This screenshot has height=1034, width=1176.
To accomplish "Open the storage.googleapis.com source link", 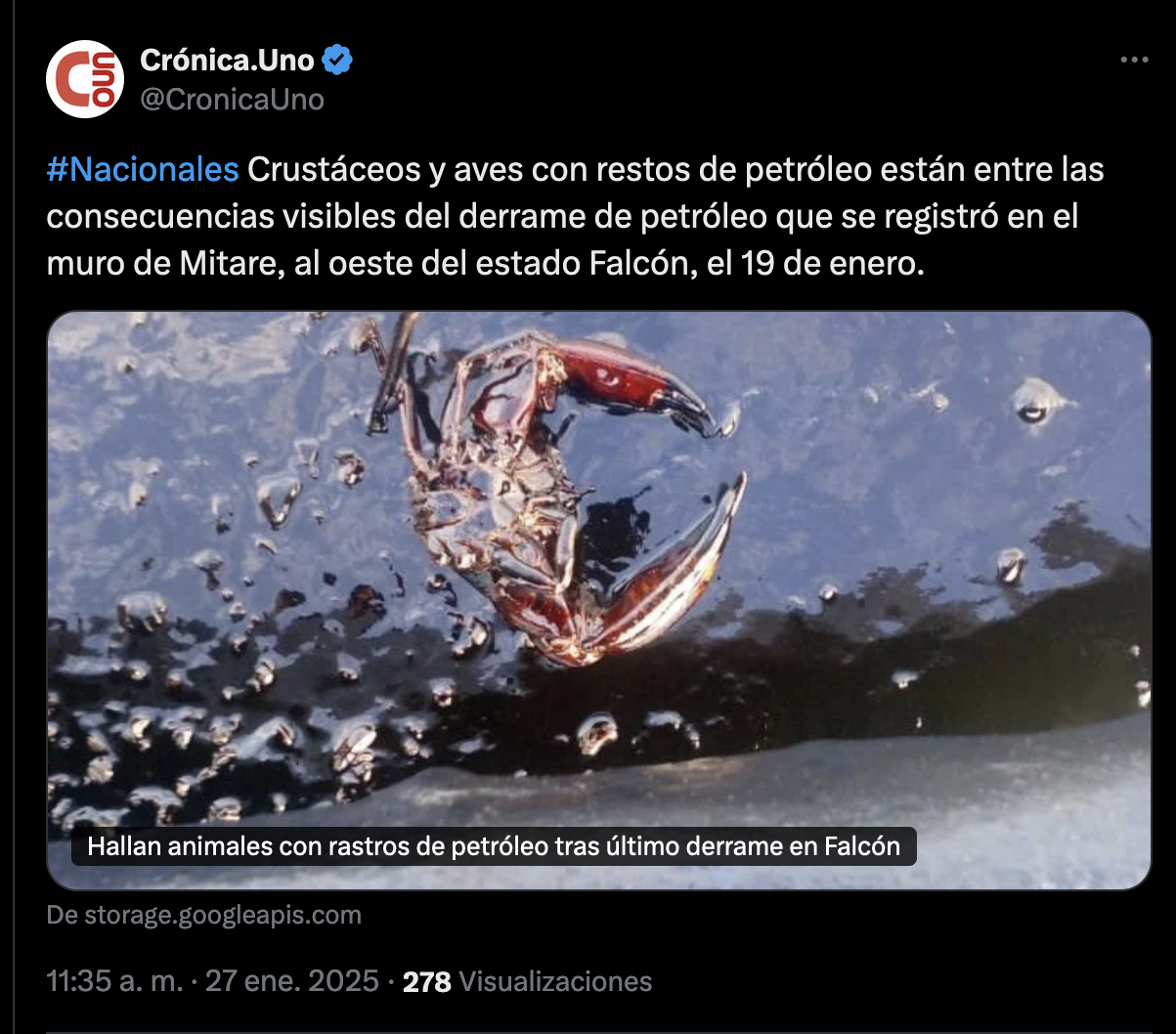I will [204, 916].
